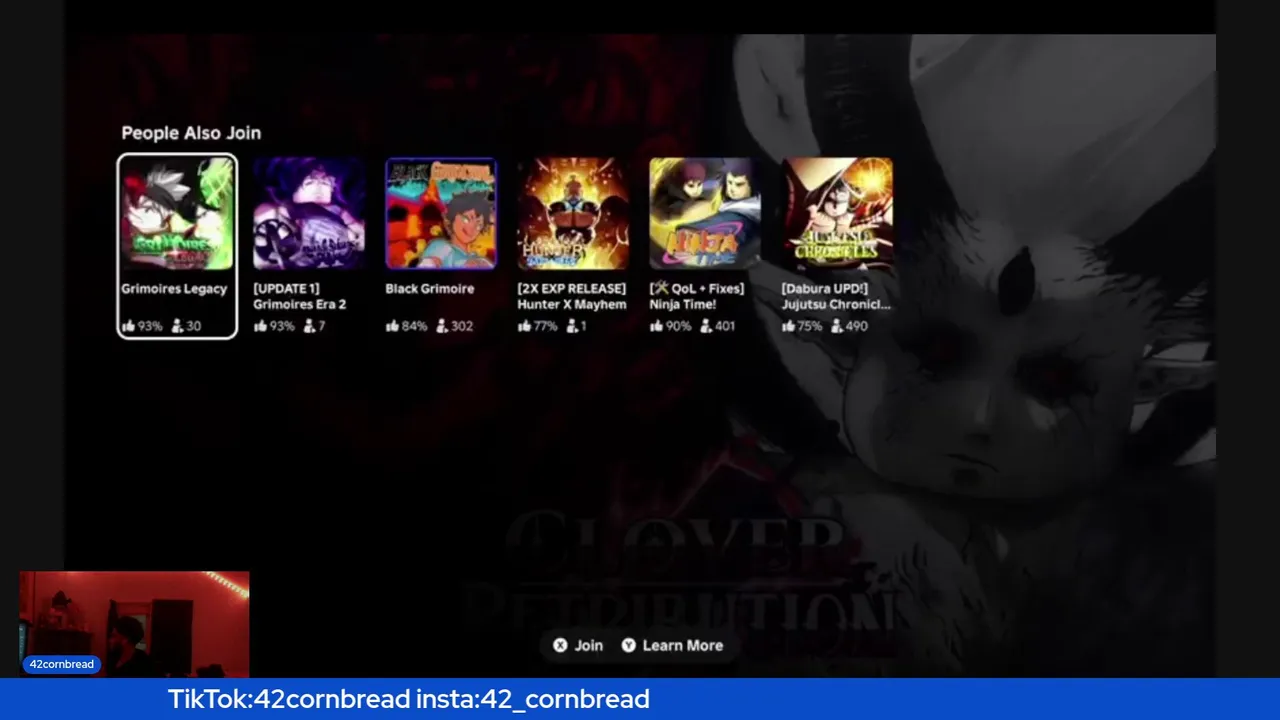Click the thumbs-up icon under Ninja Time!
Screen dimensions: 1280x720
click(656, 326)
